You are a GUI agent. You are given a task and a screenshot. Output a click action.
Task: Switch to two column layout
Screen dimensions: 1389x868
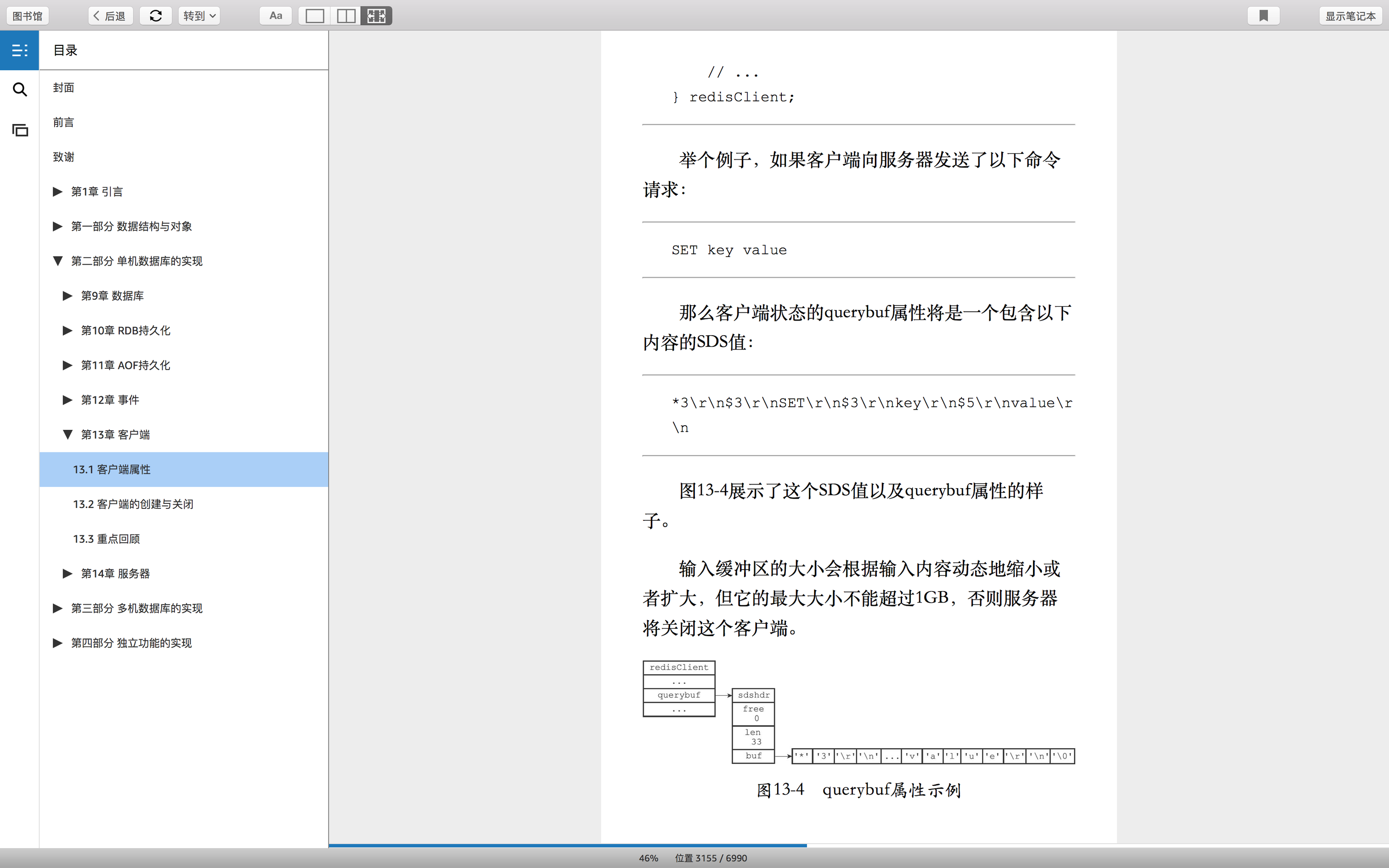[x=345, y=16]
